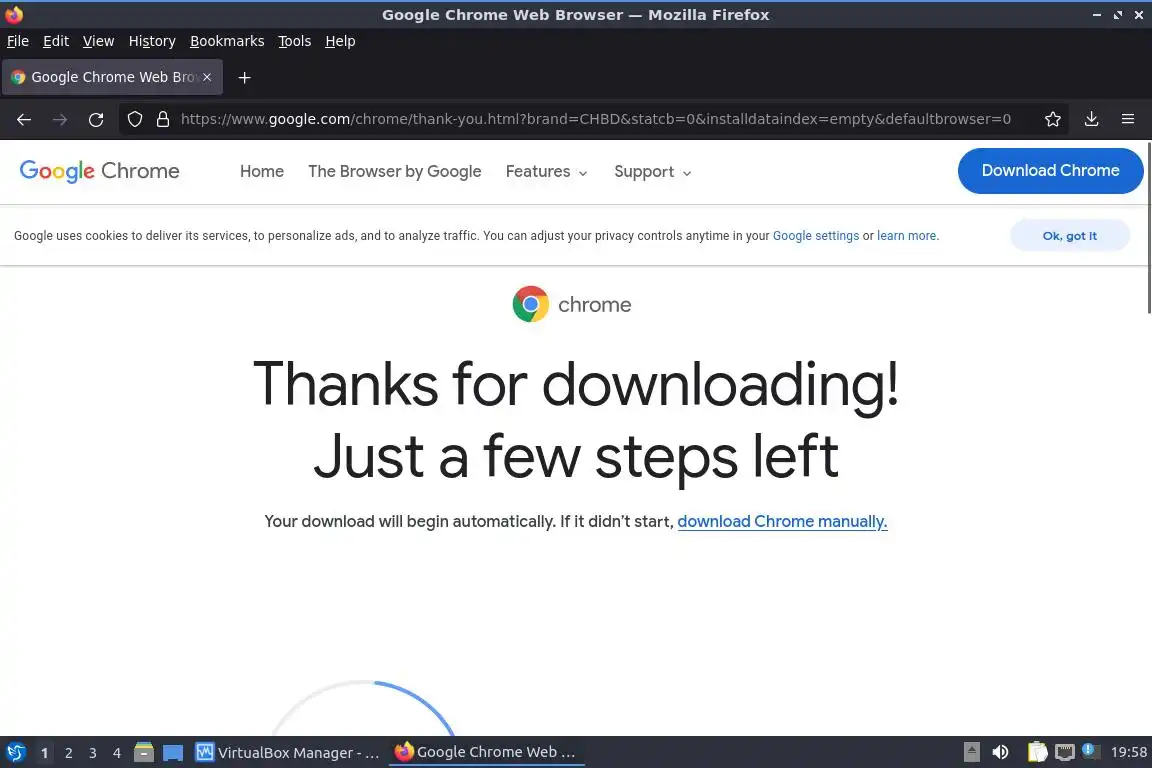Open the Edit menu
Screen dimensions: 1152x768
[56, 41]
